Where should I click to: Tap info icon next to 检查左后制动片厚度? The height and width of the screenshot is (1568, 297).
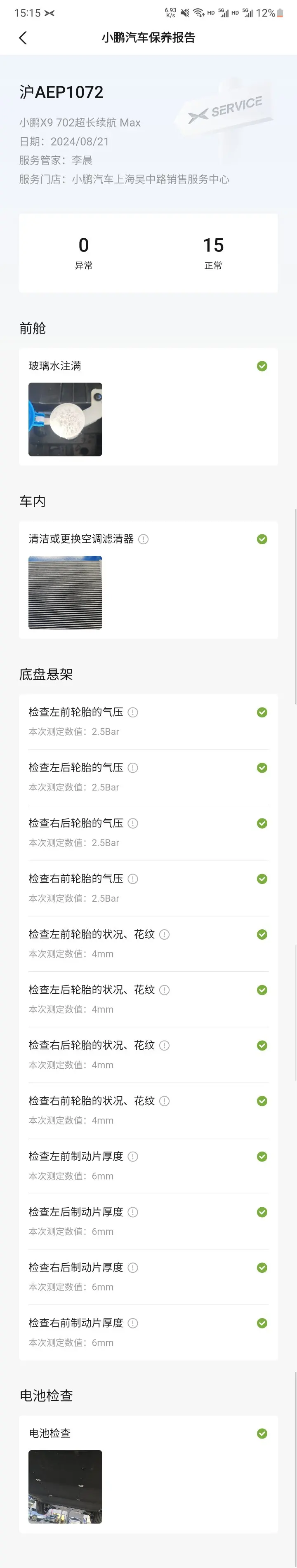point(133,1212)
